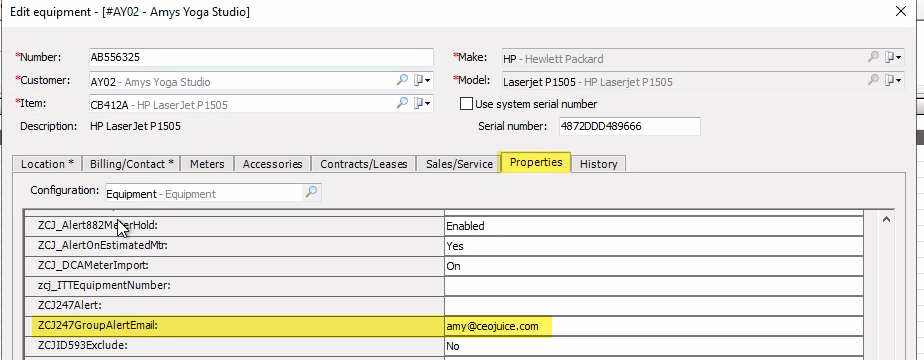The image size is (924, 360).
Task: Select the ZCJID593Exclude property label
Action: tap(82, 346)
